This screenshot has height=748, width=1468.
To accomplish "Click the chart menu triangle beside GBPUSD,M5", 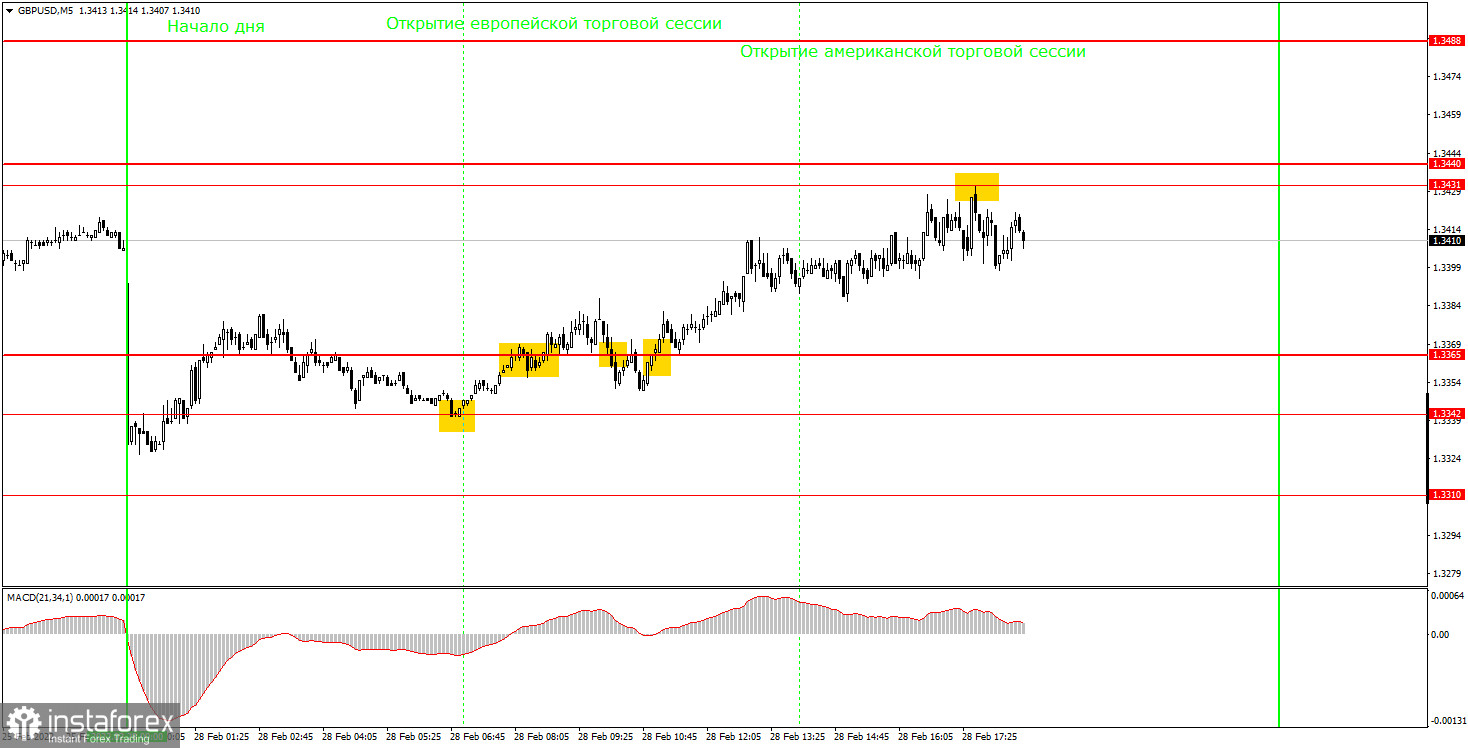I will point(10,10).
